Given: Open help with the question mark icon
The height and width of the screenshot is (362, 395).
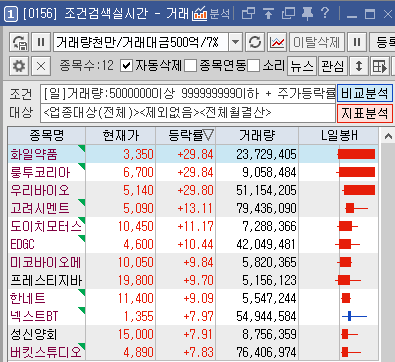Looking at the screenshot, I should [x=325, y=14].
